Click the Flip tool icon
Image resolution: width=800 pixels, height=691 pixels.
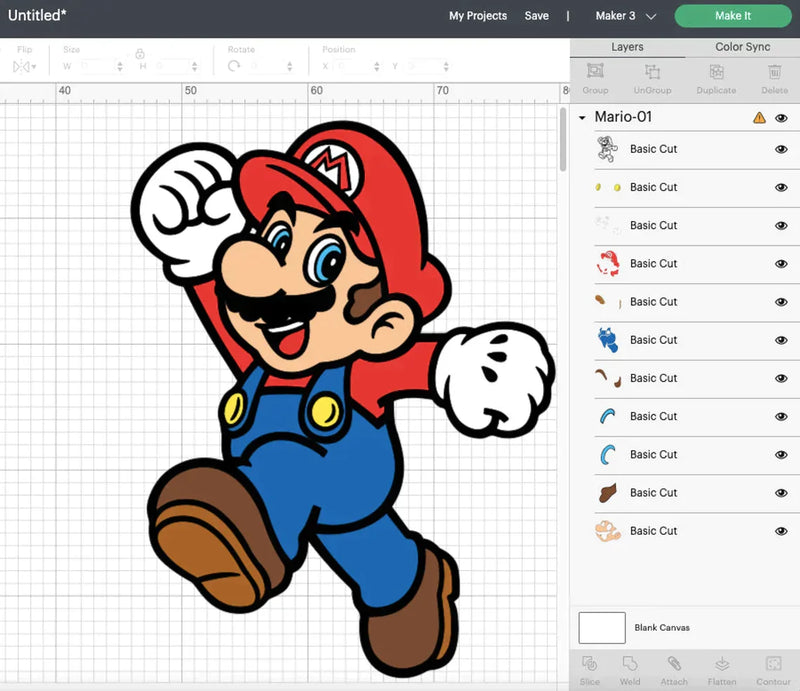click(20, 66)
